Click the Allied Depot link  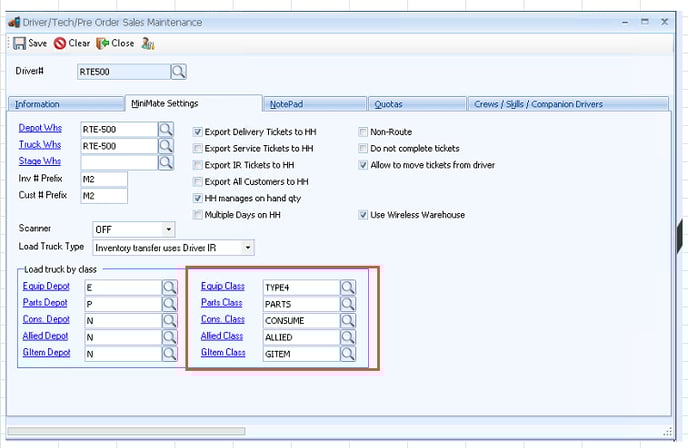click(45, 336)
